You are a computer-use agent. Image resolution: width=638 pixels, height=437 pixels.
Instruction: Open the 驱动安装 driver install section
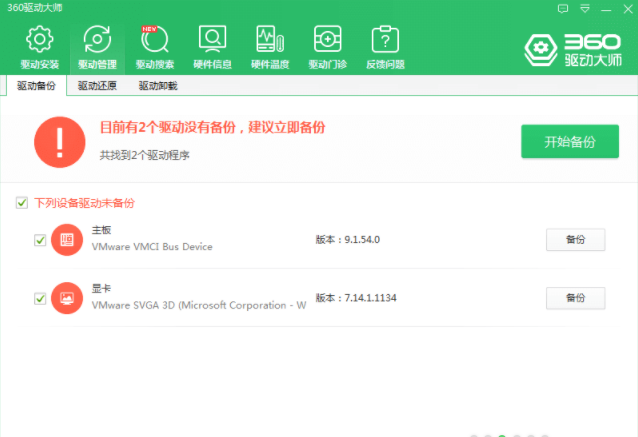[39, 47]
